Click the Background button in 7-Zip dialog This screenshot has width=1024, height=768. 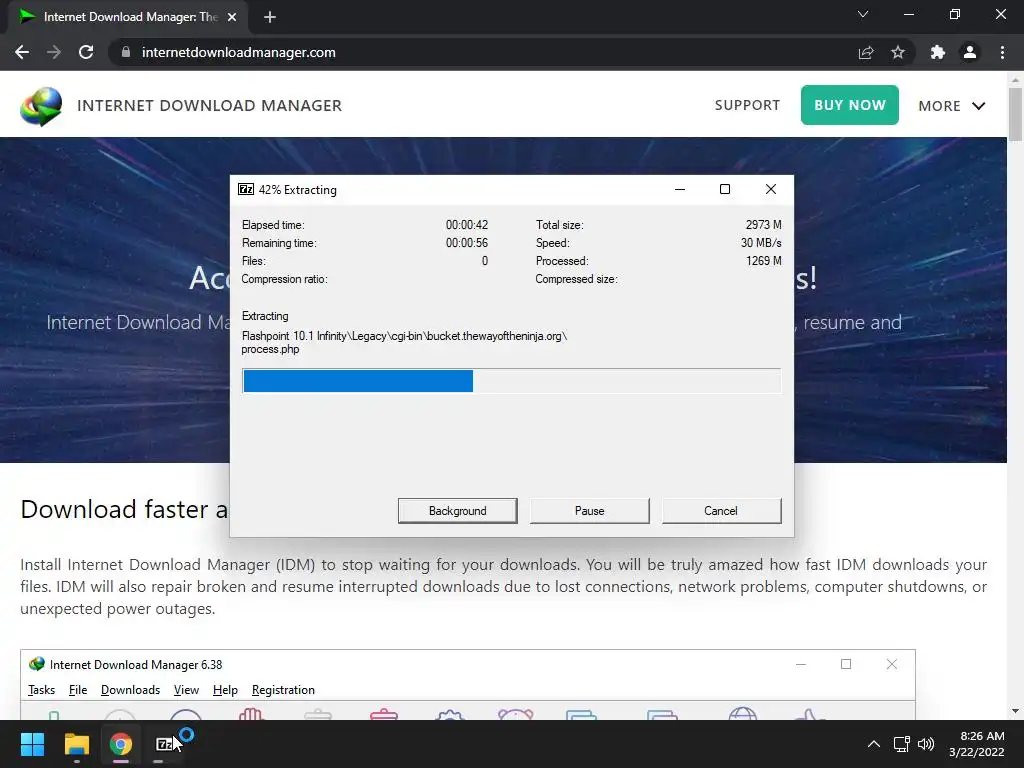457,511
